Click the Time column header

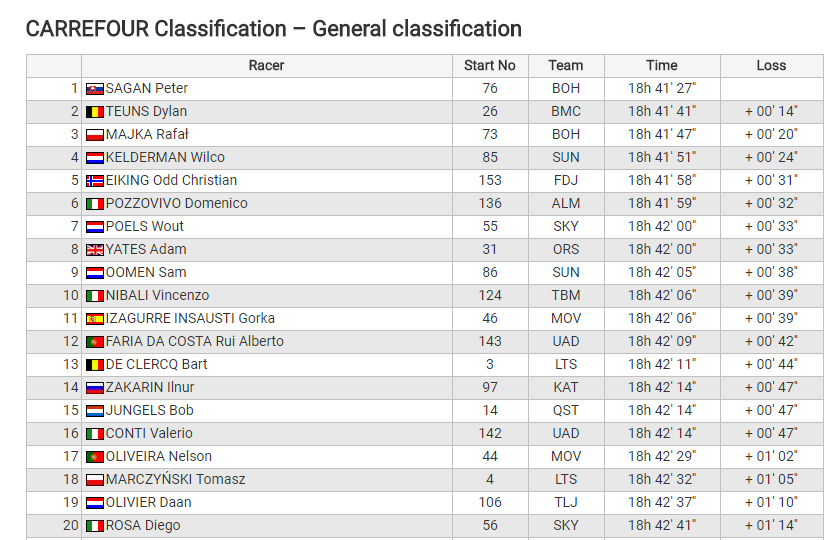(x=662, y=66)
